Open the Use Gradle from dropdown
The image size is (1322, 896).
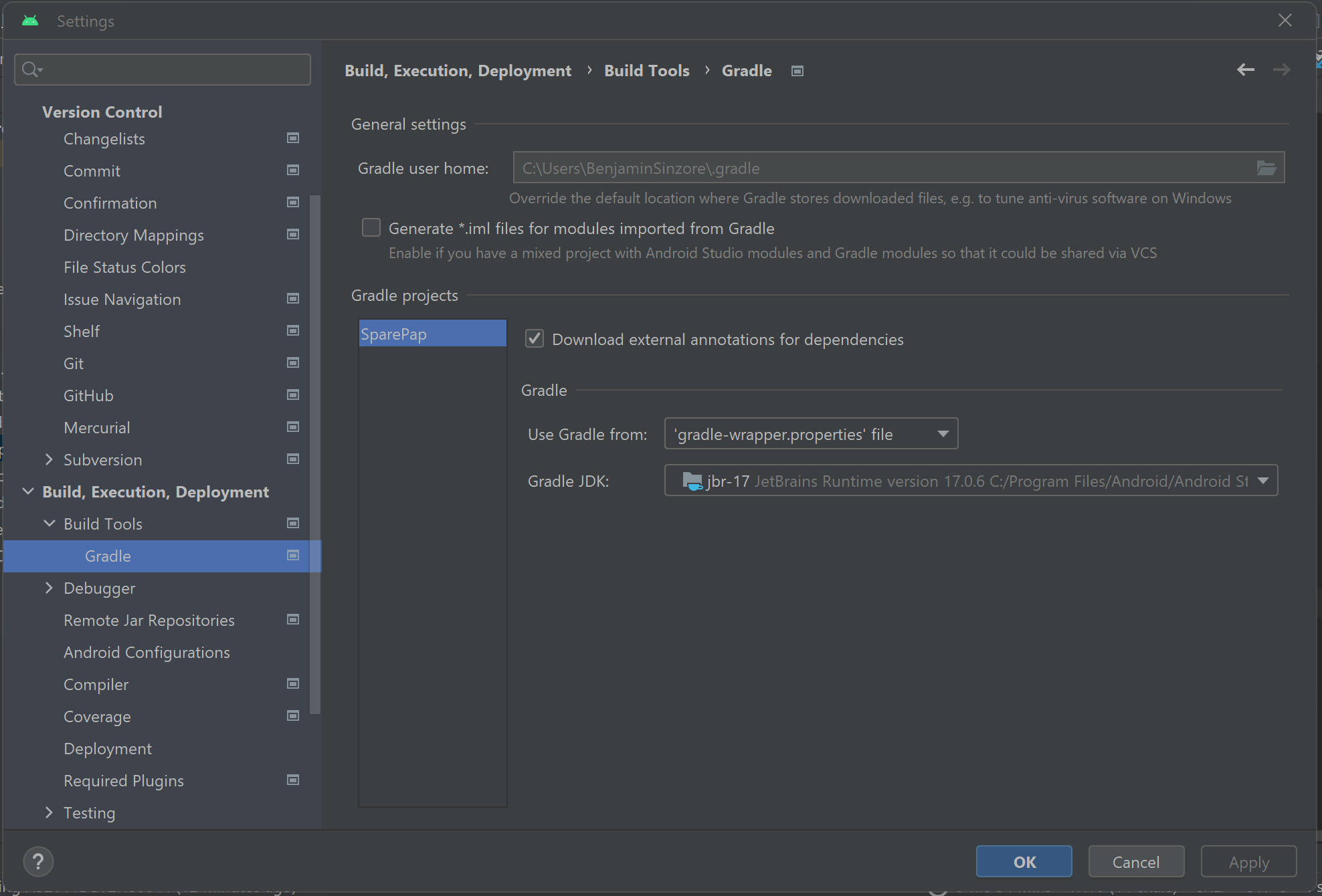(x=811, y=434)
